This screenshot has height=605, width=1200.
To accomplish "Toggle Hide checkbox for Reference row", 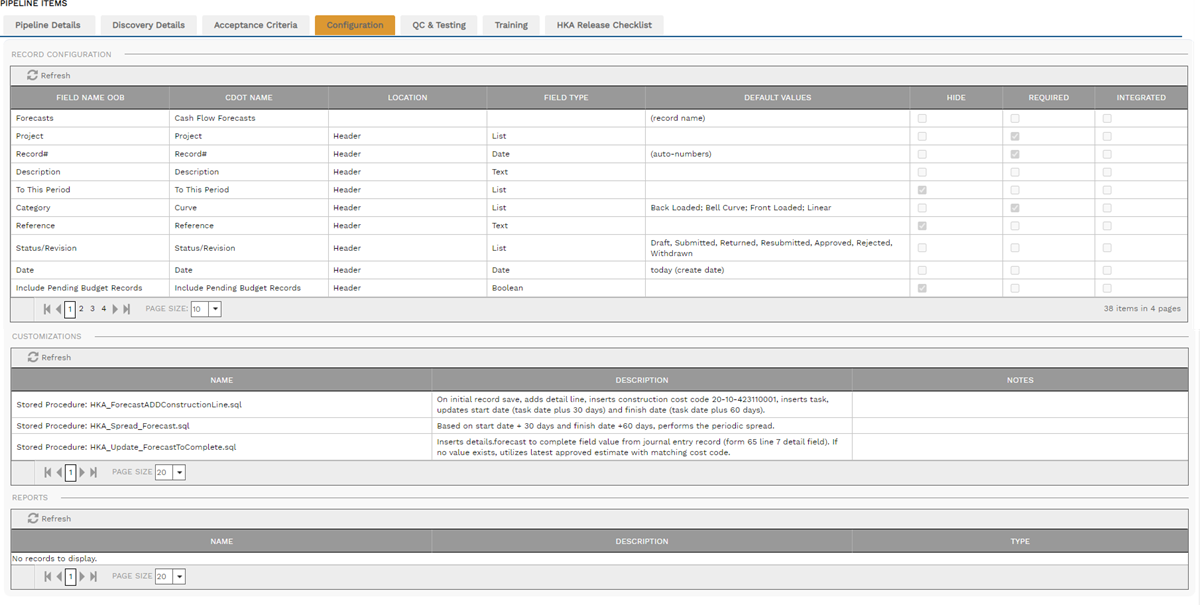I will [922, 226].
